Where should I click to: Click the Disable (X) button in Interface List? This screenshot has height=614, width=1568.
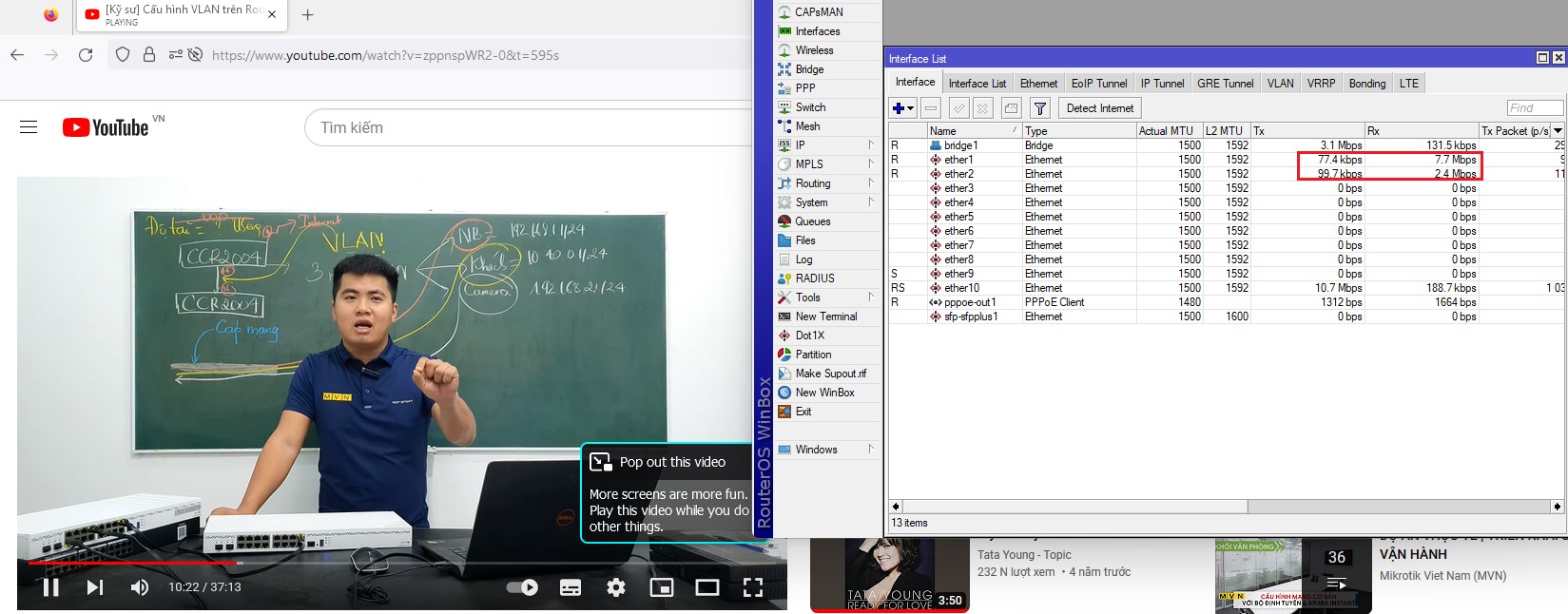click(983, 108)
